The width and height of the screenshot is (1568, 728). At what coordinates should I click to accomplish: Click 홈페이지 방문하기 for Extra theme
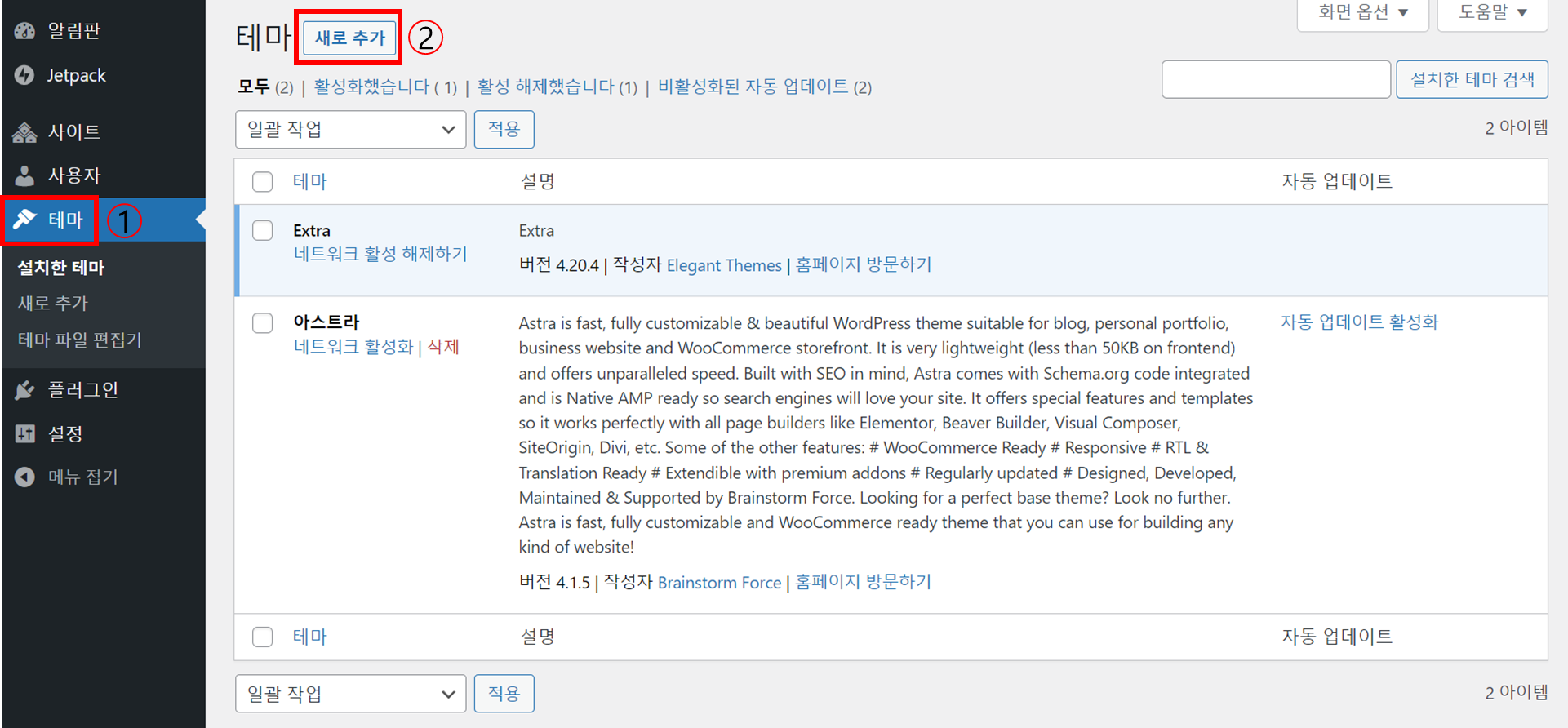864,264
